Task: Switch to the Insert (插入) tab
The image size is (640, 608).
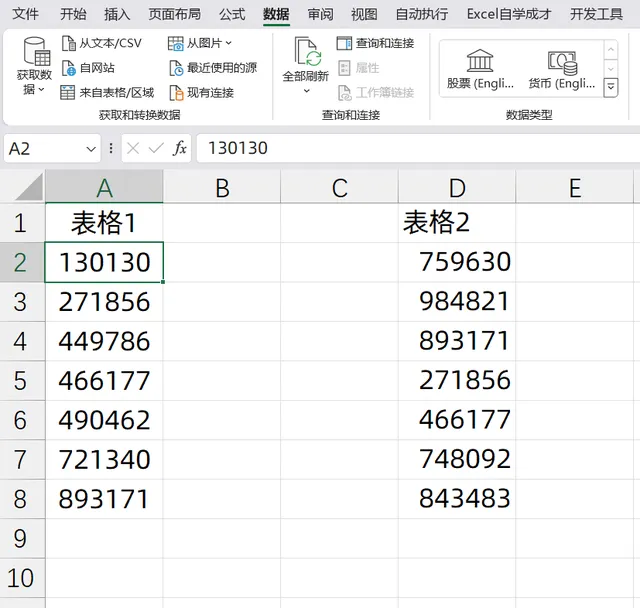Action: tap(117, 14)
